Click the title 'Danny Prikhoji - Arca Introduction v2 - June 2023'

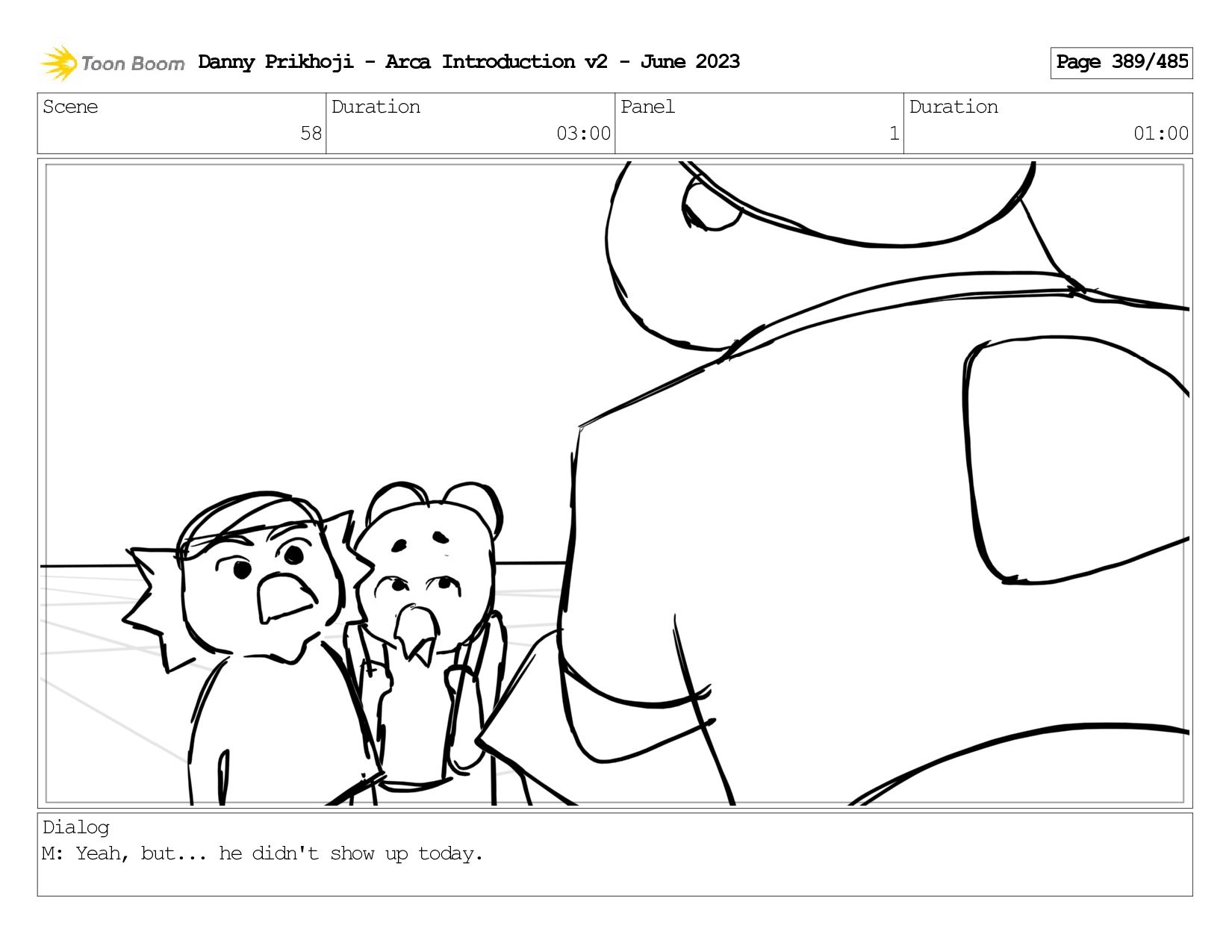469,62
